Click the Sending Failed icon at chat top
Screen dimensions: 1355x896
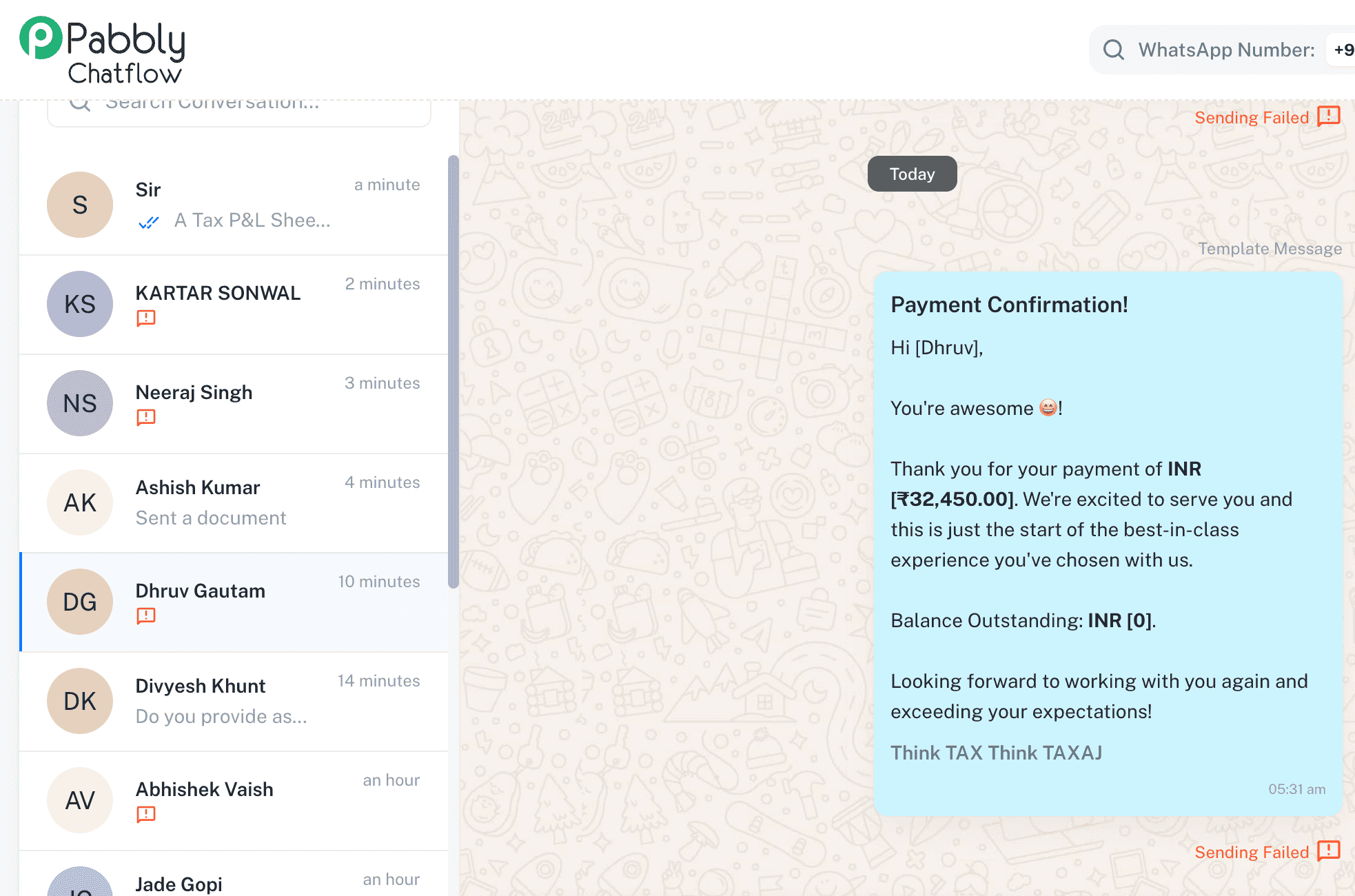pos(1328,116)
